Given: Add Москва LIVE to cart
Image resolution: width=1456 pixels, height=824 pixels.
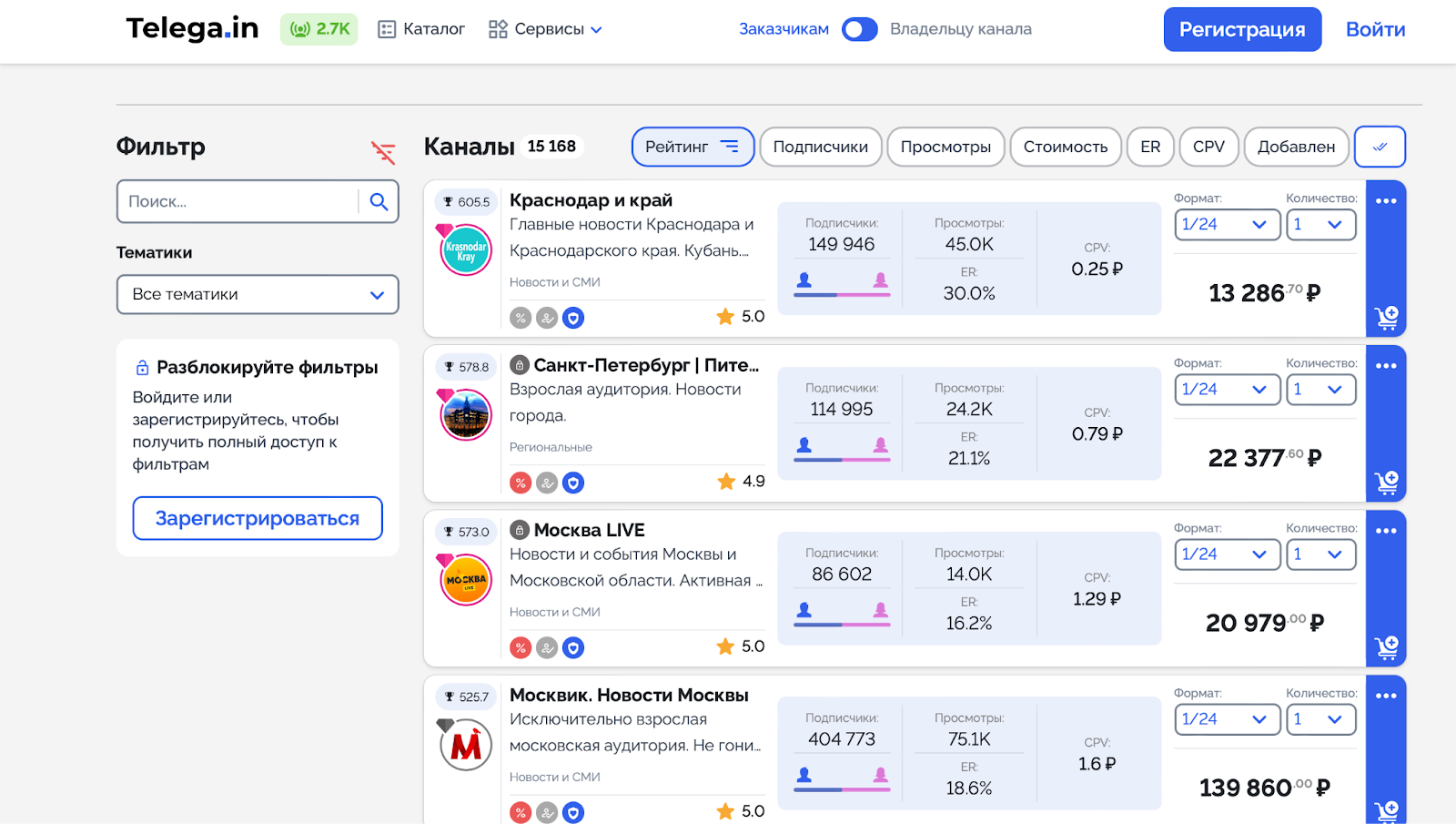Looking at the screenshot, I should point(1386,647).
